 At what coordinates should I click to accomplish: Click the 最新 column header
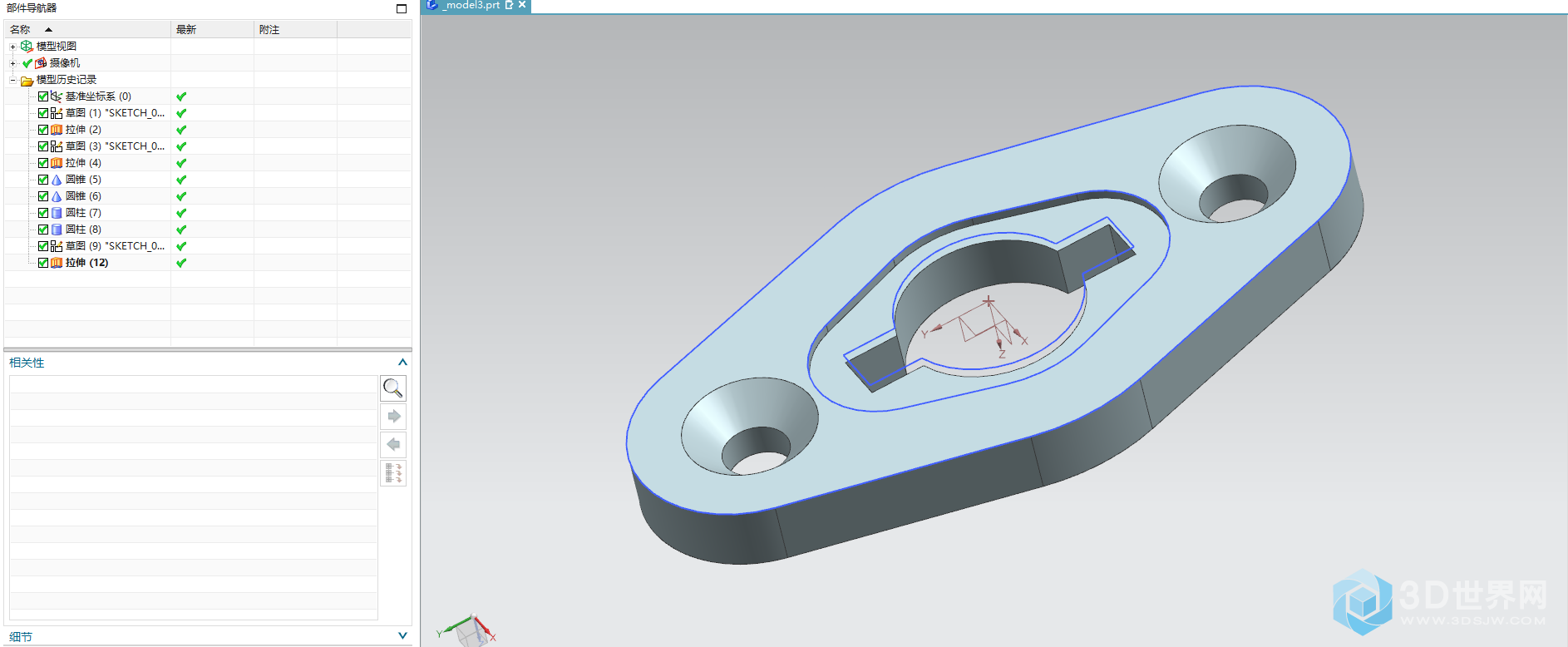click(212, 29)
